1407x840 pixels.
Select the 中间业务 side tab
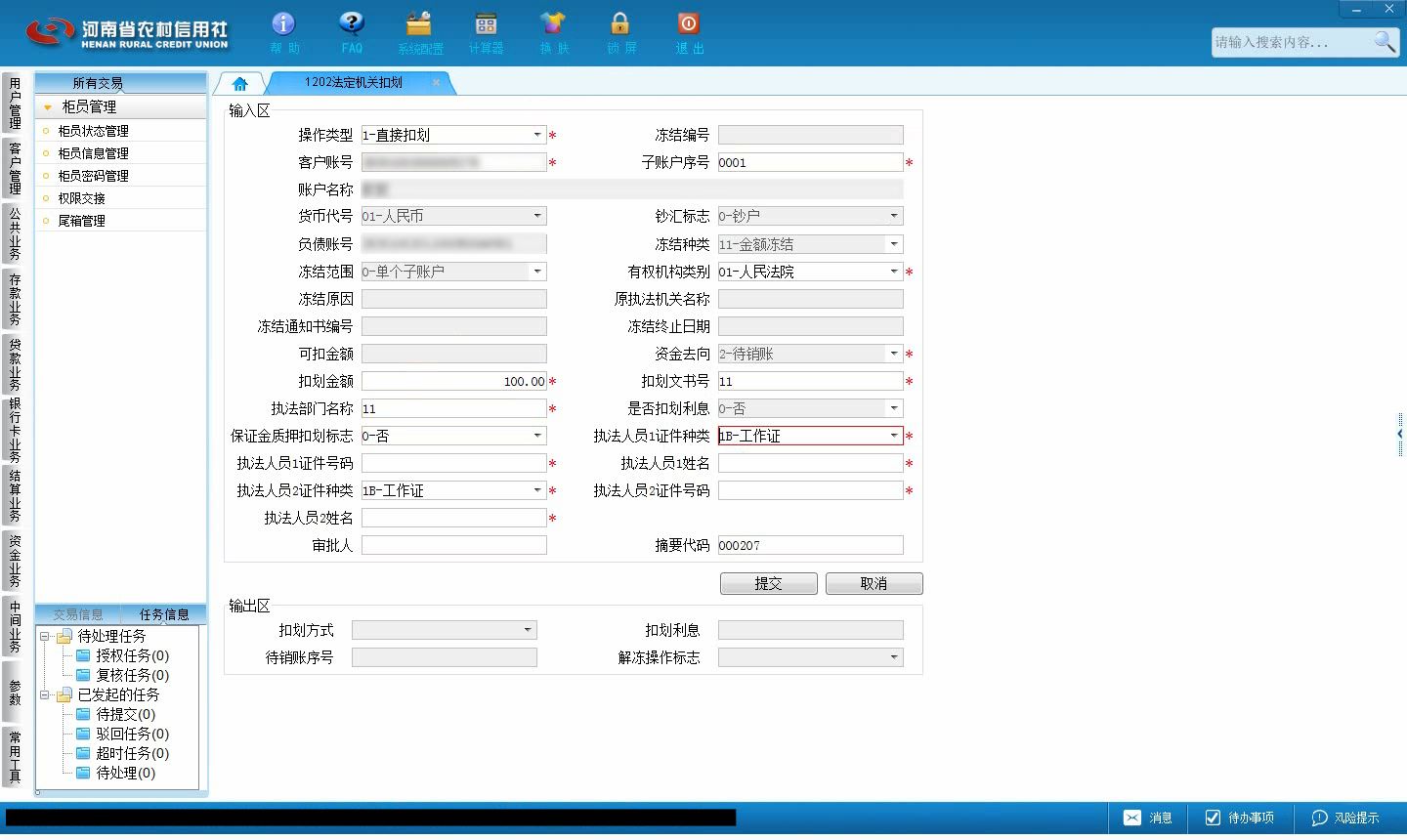tap(15, 626)
